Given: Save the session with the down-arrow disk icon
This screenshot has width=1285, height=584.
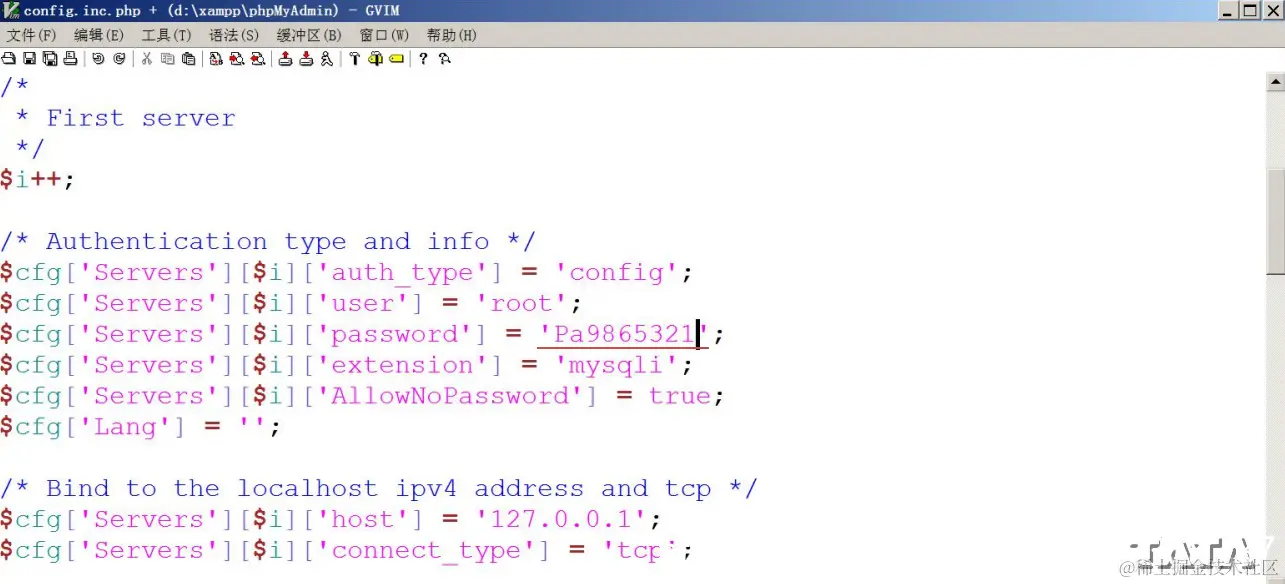Looking at the screenshot, I should (x=306, y=59).
